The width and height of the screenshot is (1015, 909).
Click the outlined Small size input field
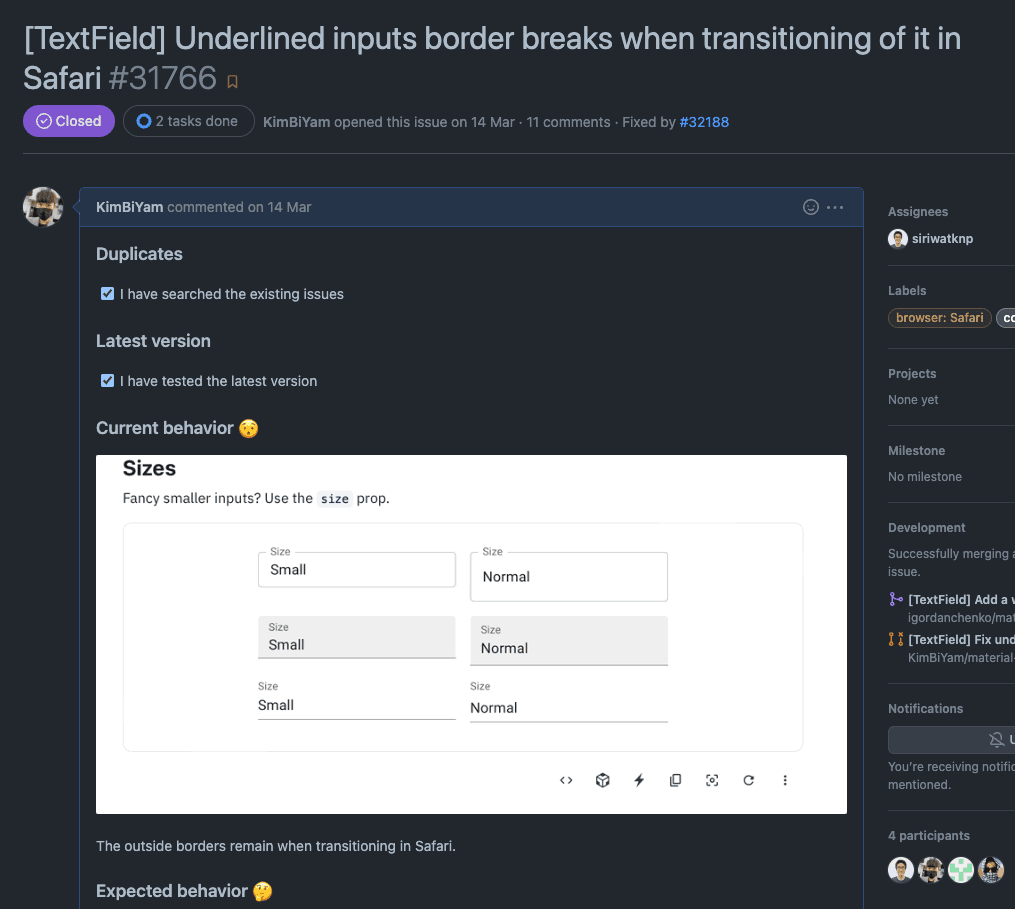point(356,570)
